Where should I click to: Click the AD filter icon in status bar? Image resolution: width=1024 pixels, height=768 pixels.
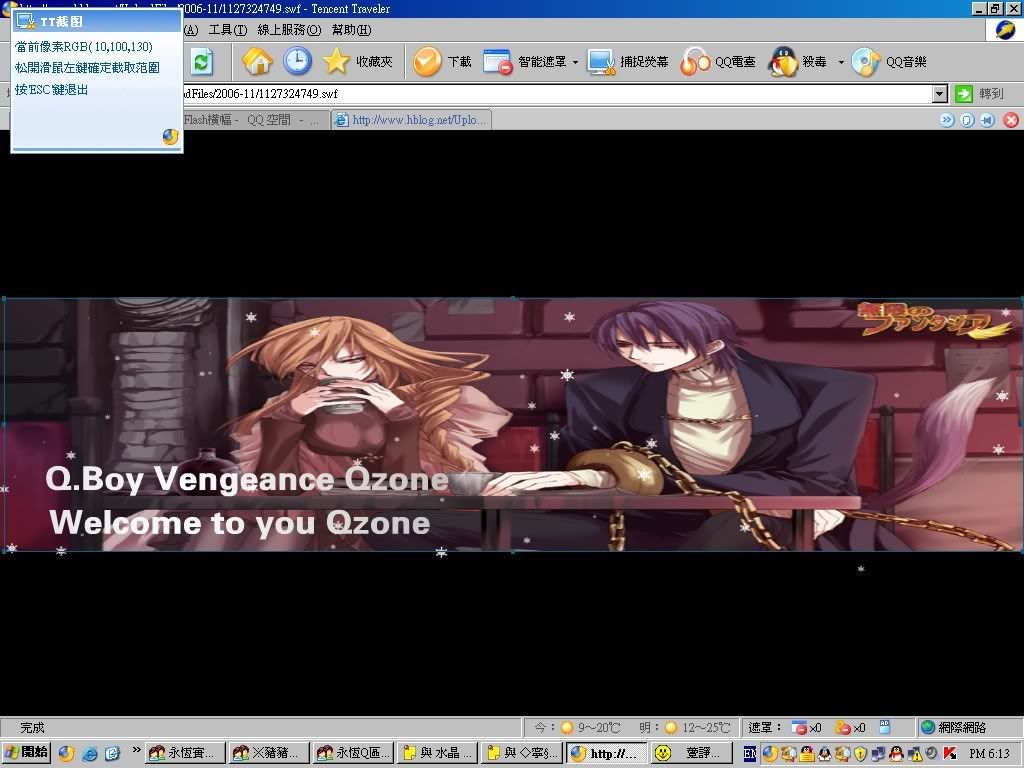pos(884,726)
